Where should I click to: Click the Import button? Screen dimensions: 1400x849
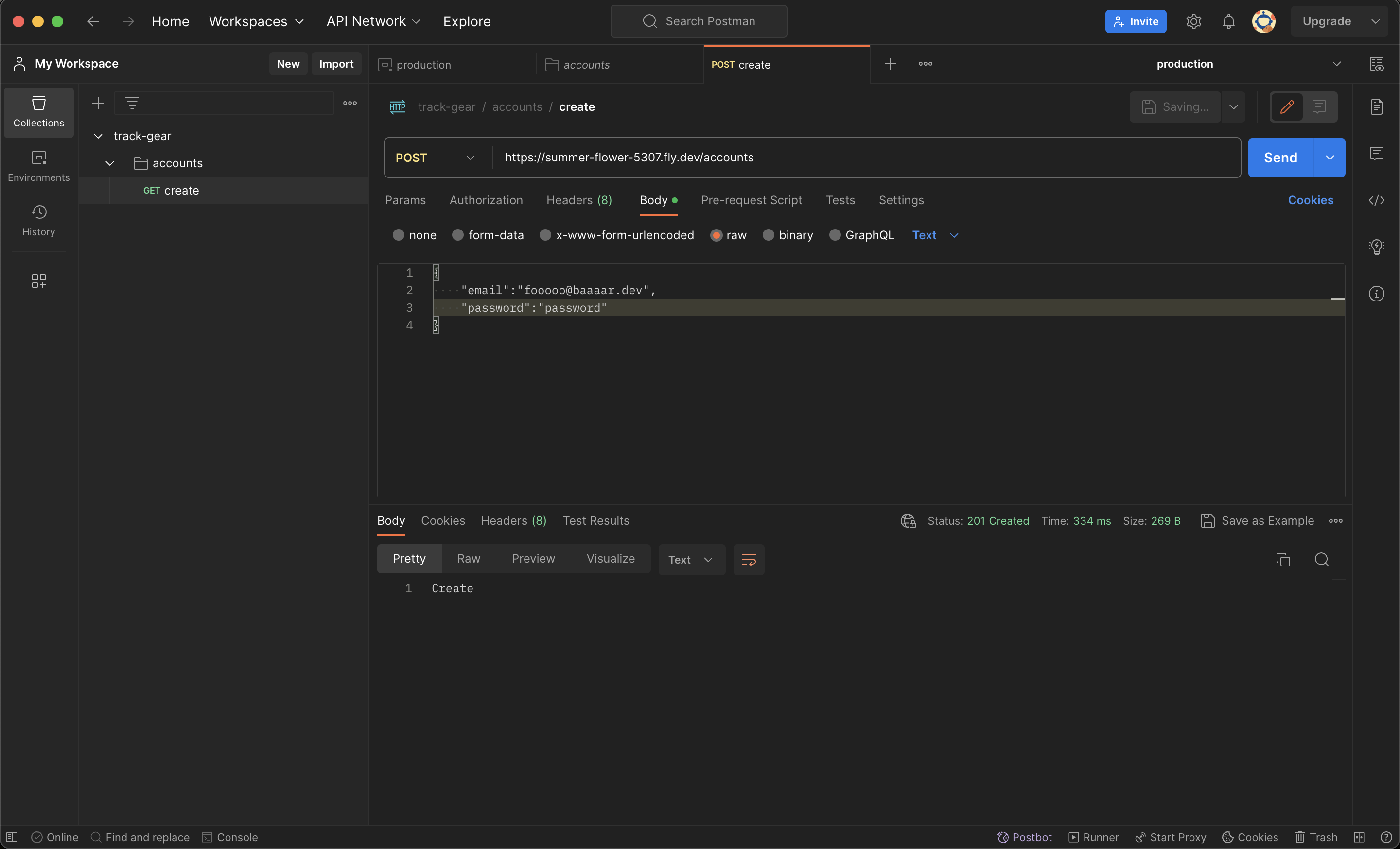(336, 64)
